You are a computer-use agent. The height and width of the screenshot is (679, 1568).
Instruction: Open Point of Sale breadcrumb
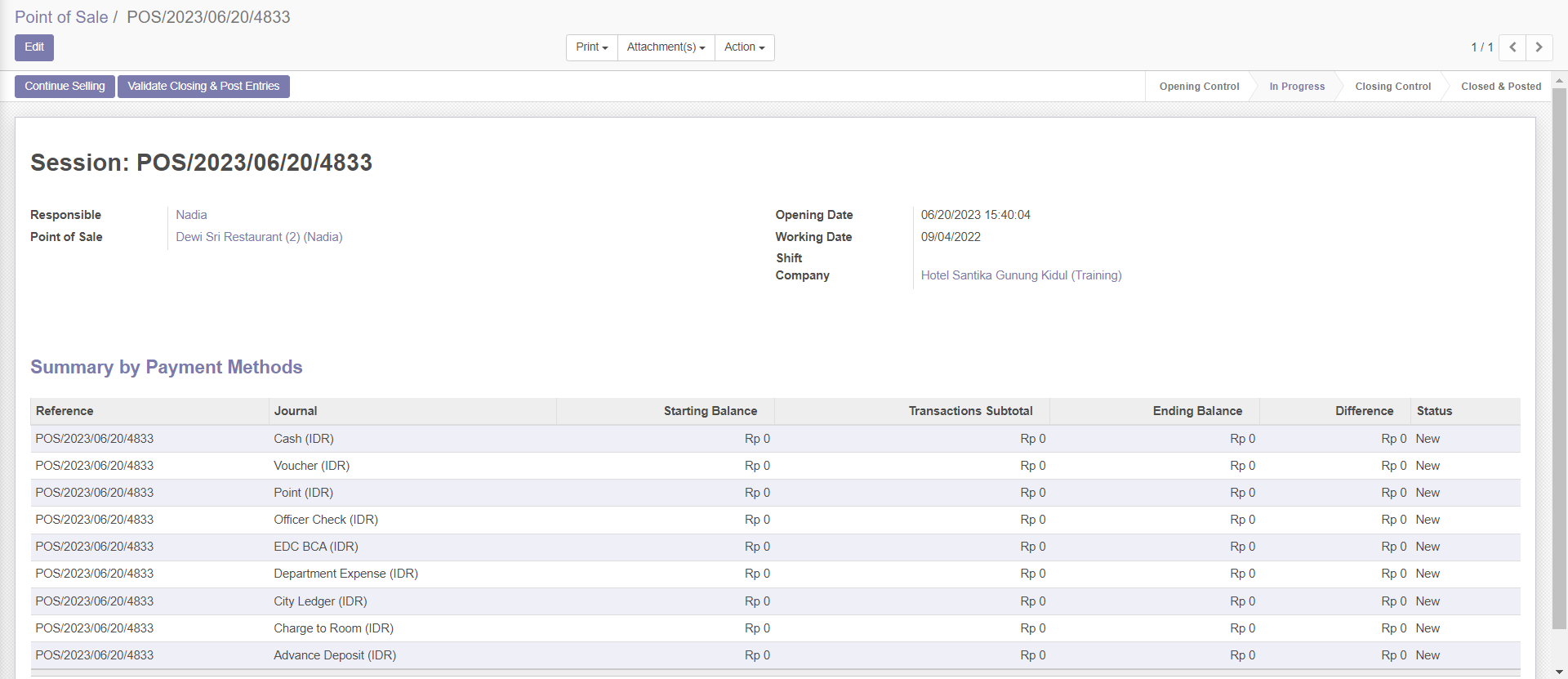pos(61,17)
